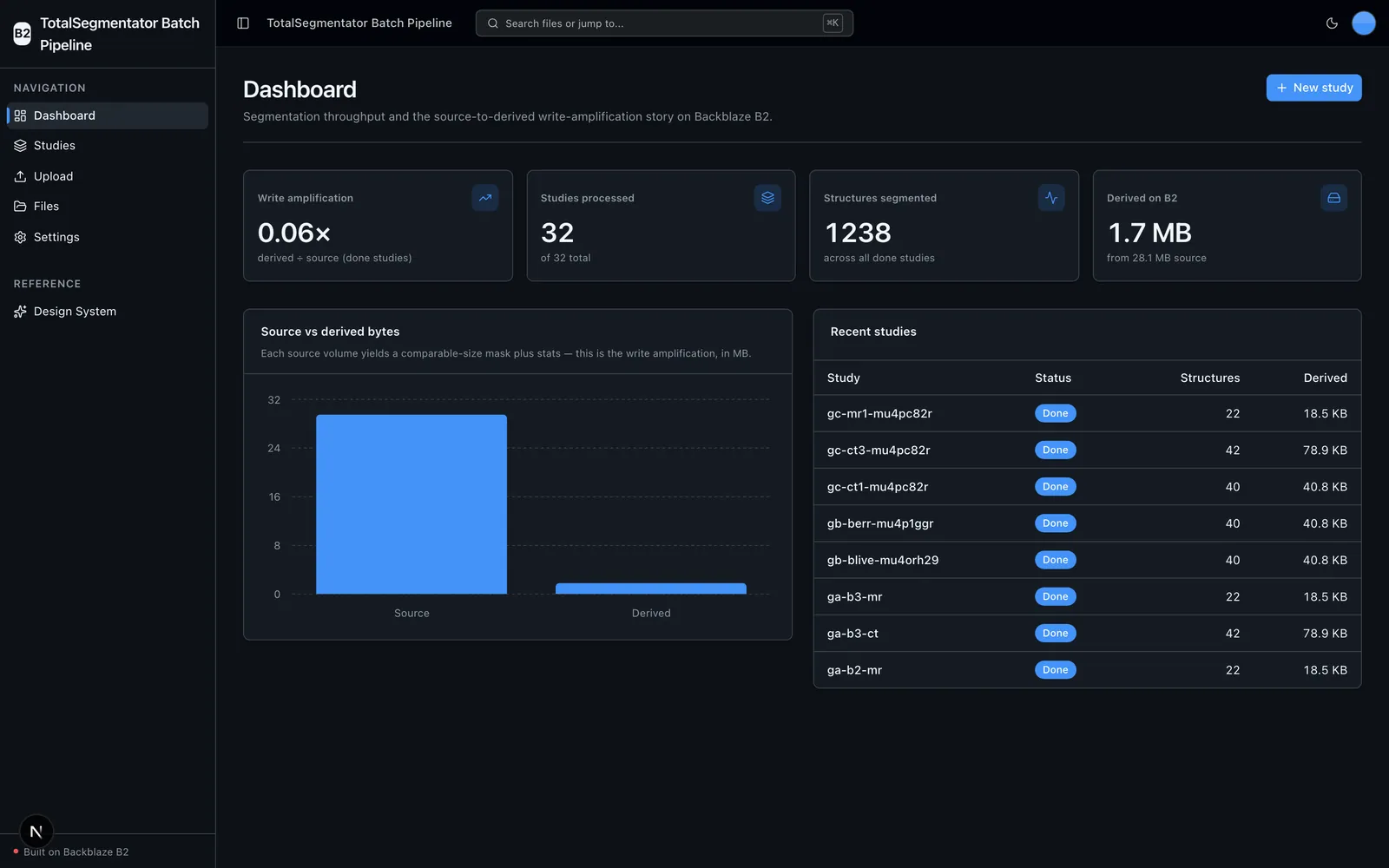Click the 1238 structures segmented value

tap(858, 233)
